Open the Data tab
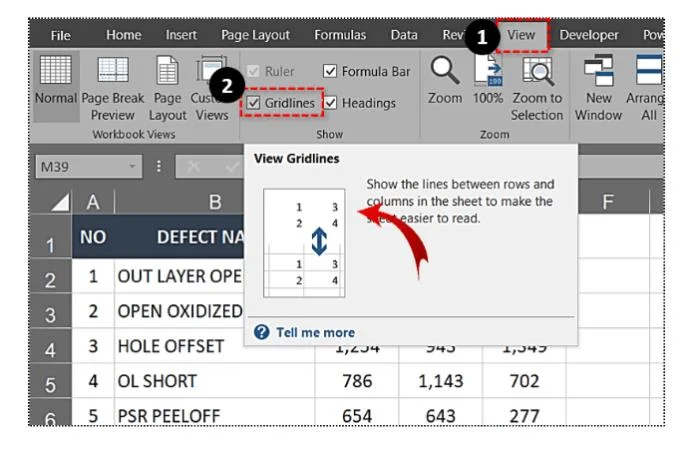The image size is (690, 454). (404, 35)
